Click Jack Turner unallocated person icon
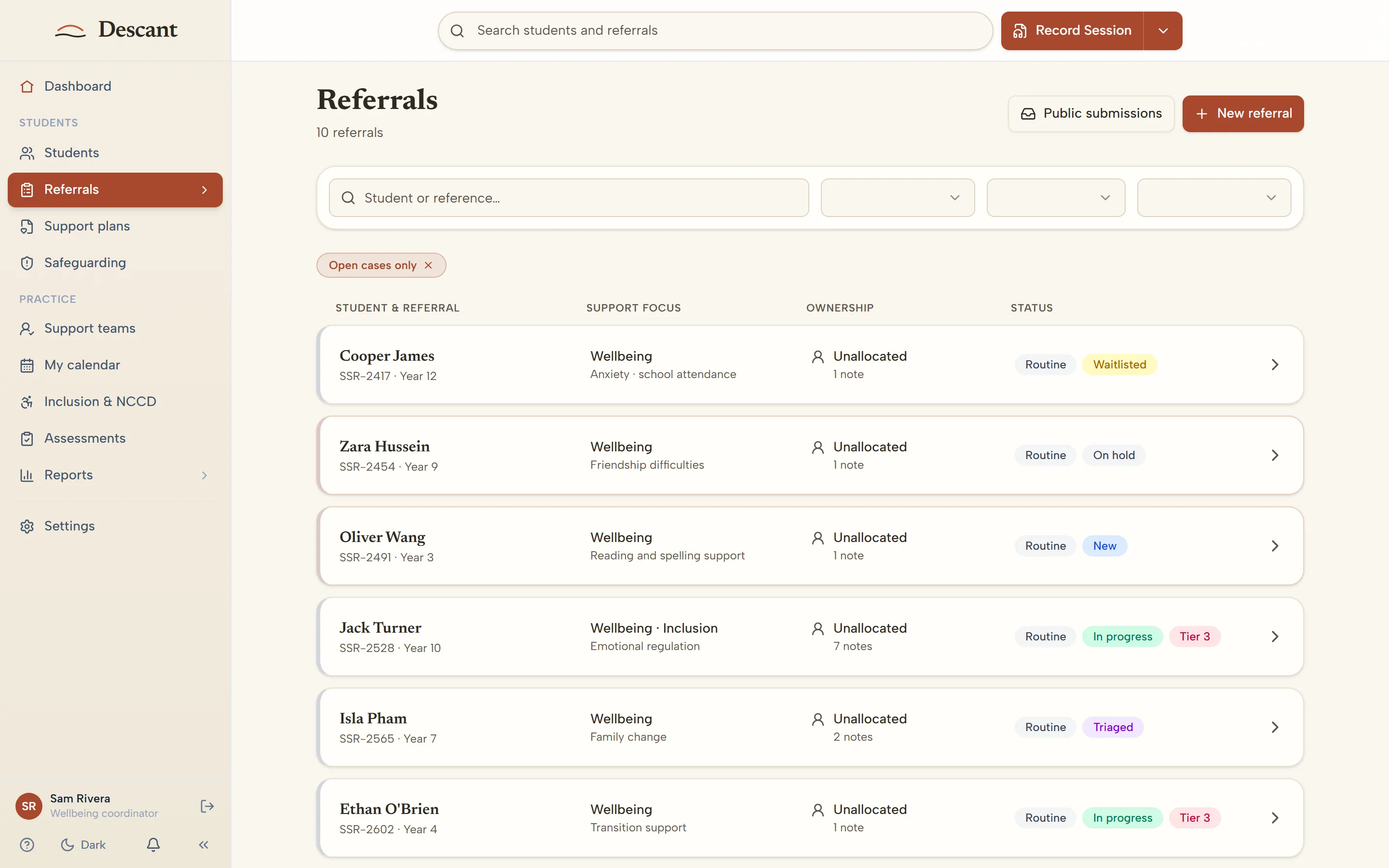 click(818, 629)
